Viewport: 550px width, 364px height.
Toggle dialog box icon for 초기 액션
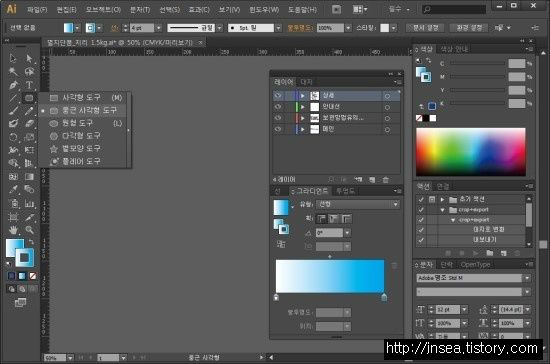tap(432, 199)
